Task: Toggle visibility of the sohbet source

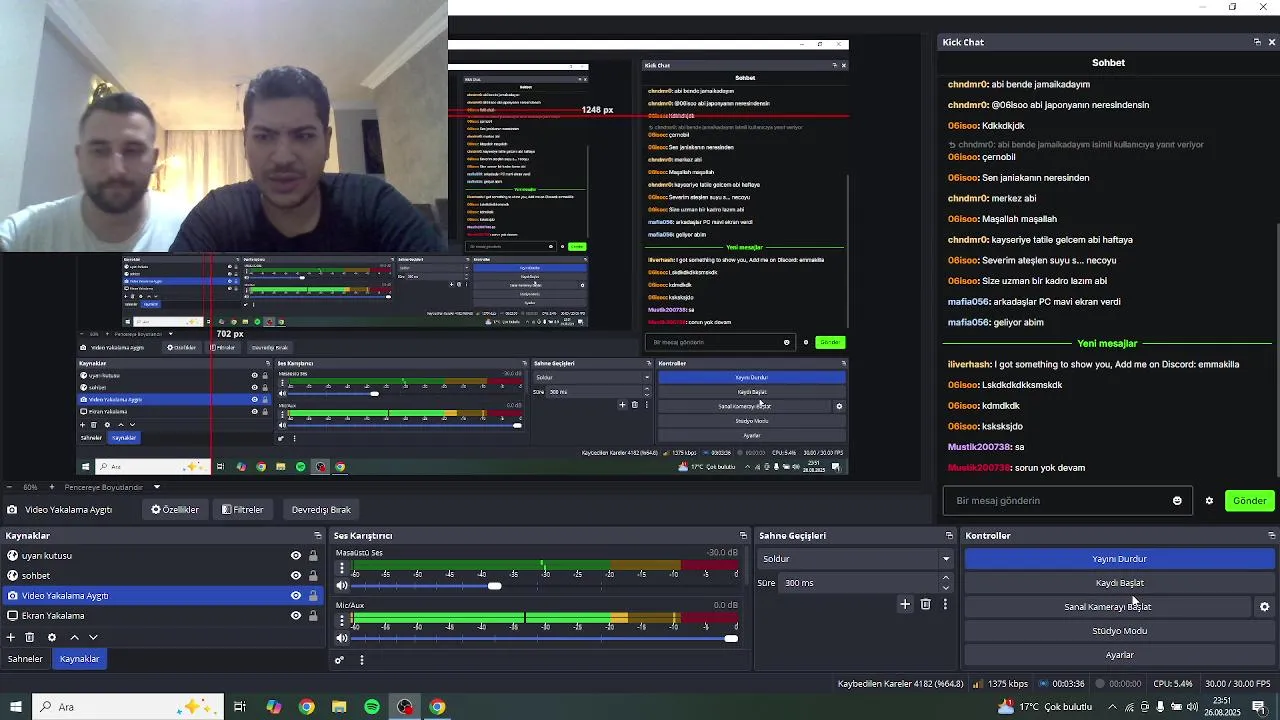Action: (296, 576)
